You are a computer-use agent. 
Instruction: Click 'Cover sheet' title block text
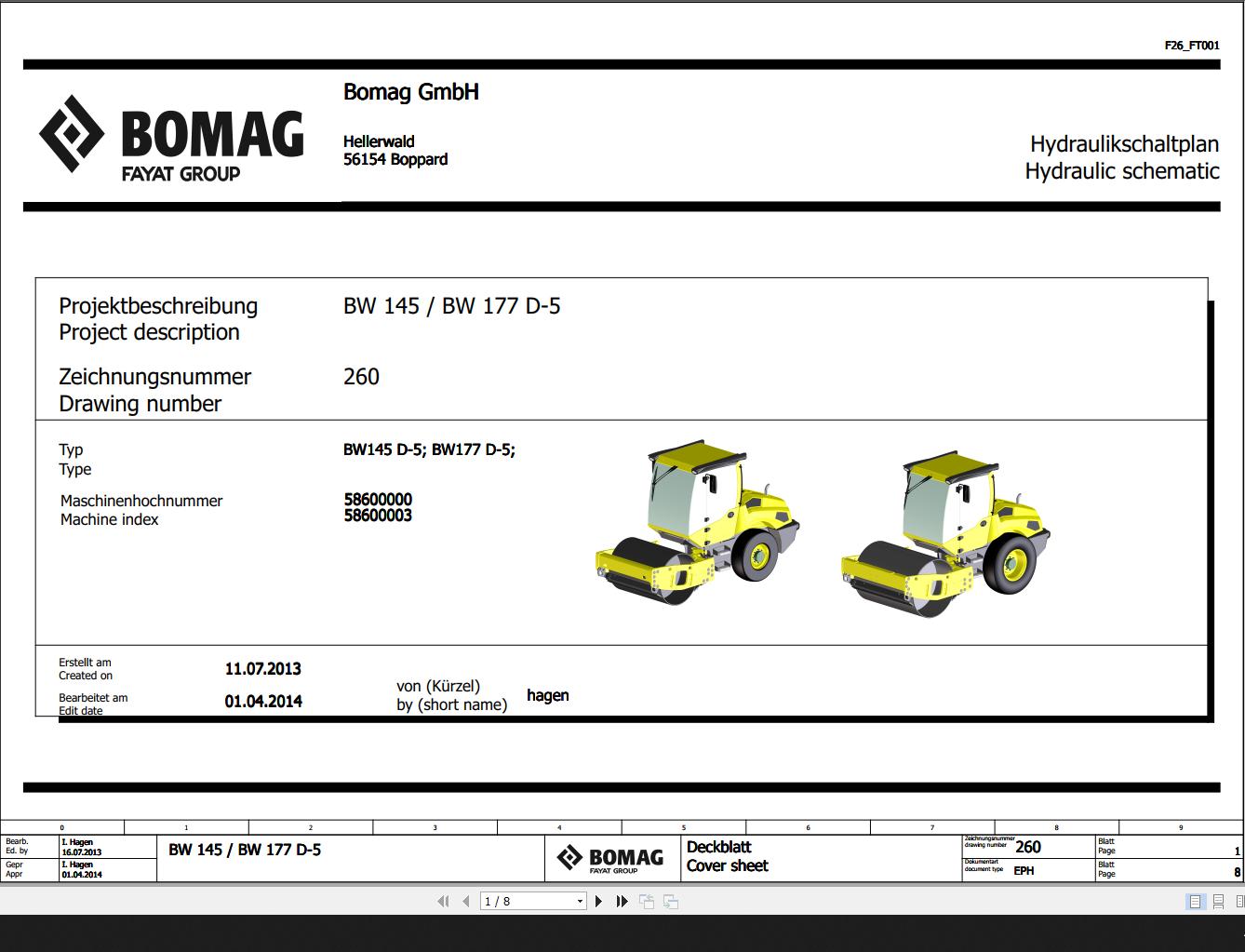coord(728,866)
